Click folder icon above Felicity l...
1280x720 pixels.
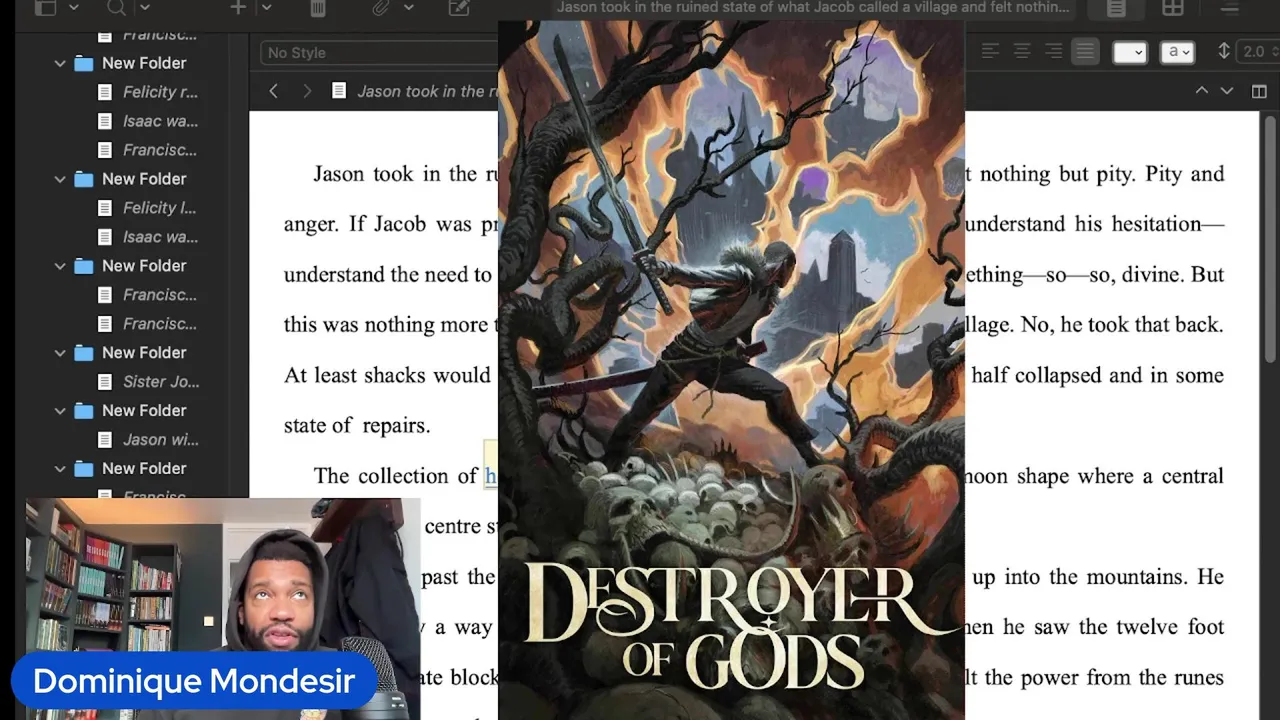coord(84,179)
